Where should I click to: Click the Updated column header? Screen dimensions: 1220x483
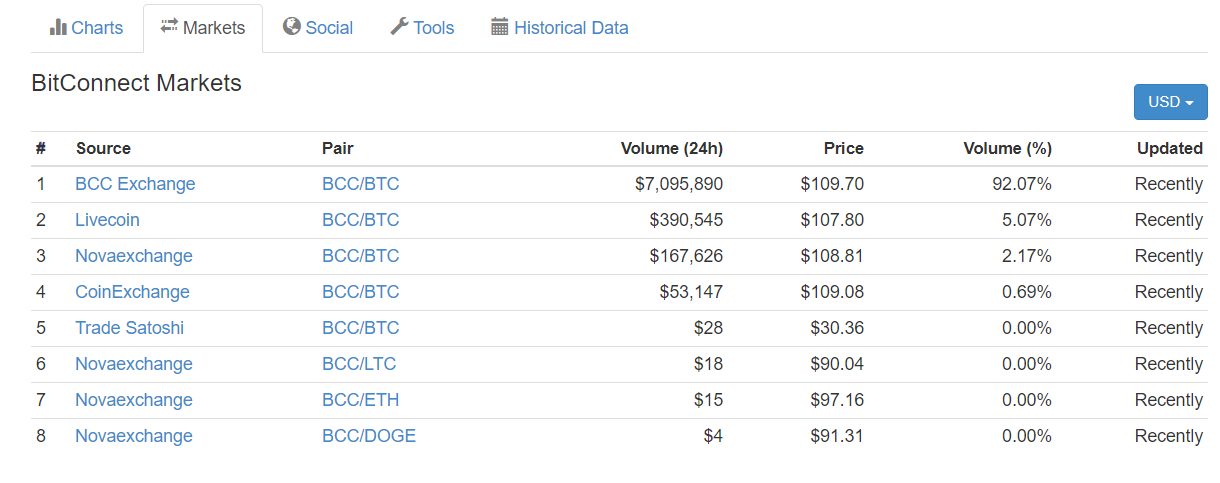point(1169,148)
